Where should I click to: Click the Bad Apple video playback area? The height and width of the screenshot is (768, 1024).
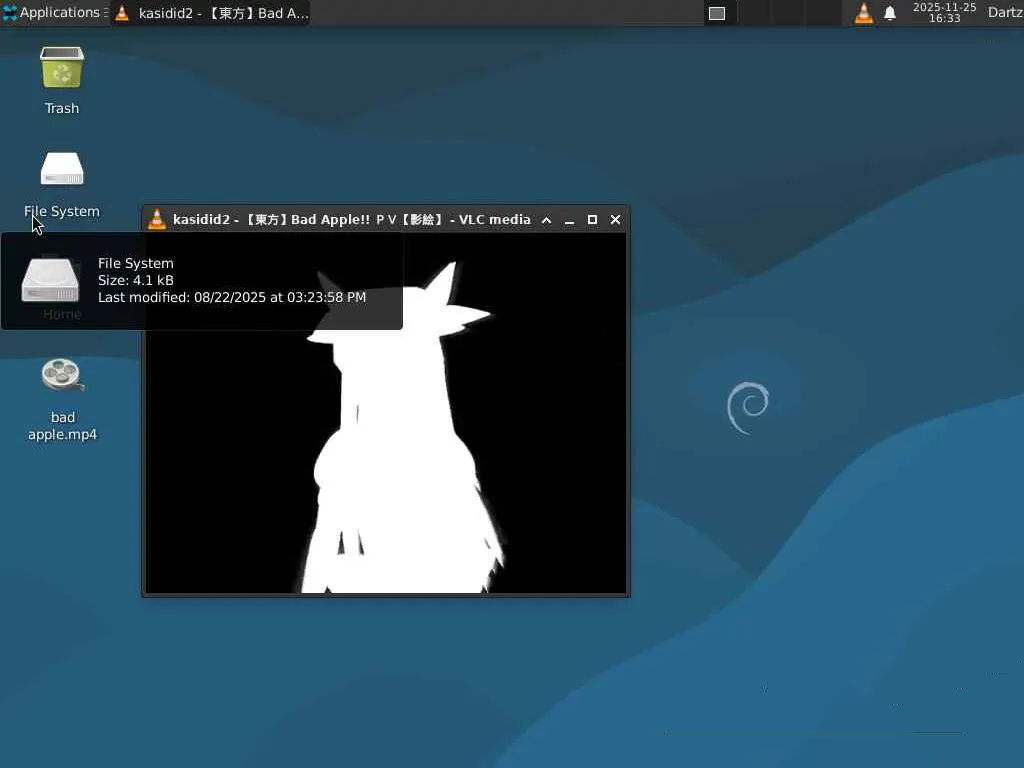386,413
